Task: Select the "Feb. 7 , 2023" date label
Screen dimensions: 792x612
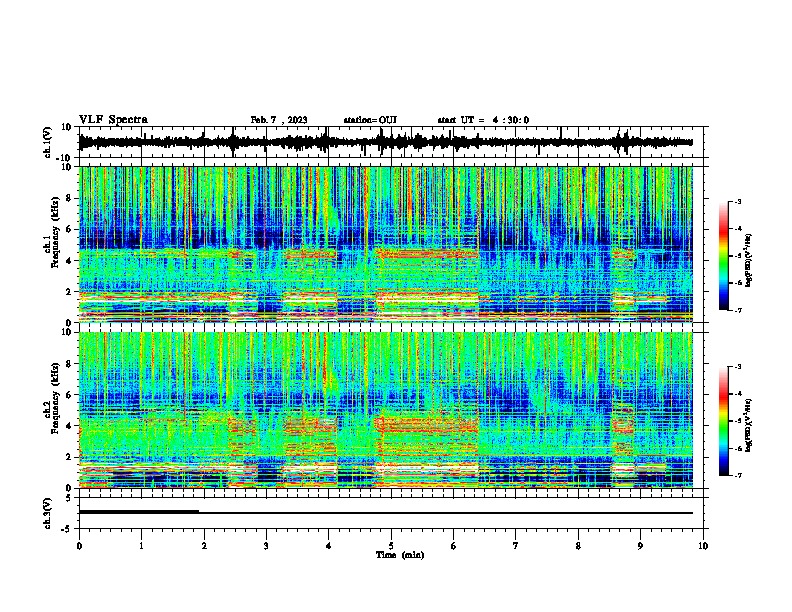Action: [x=279, y=120]
